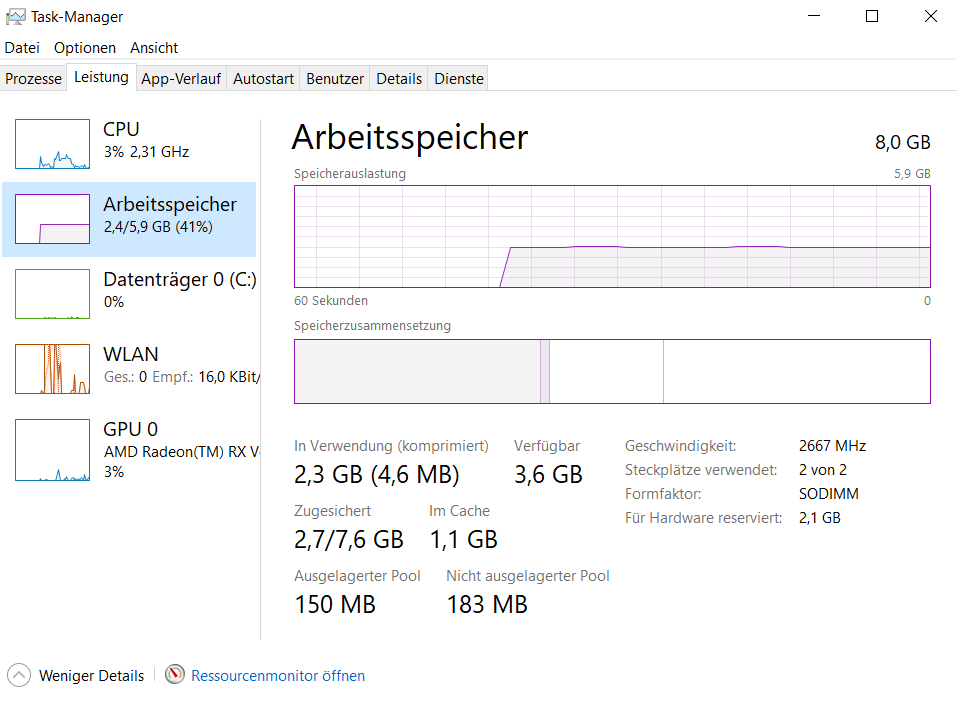Switch to the Dienste tab
The width and height of the screenshot is (957, 704).
(x=459, y=79)
